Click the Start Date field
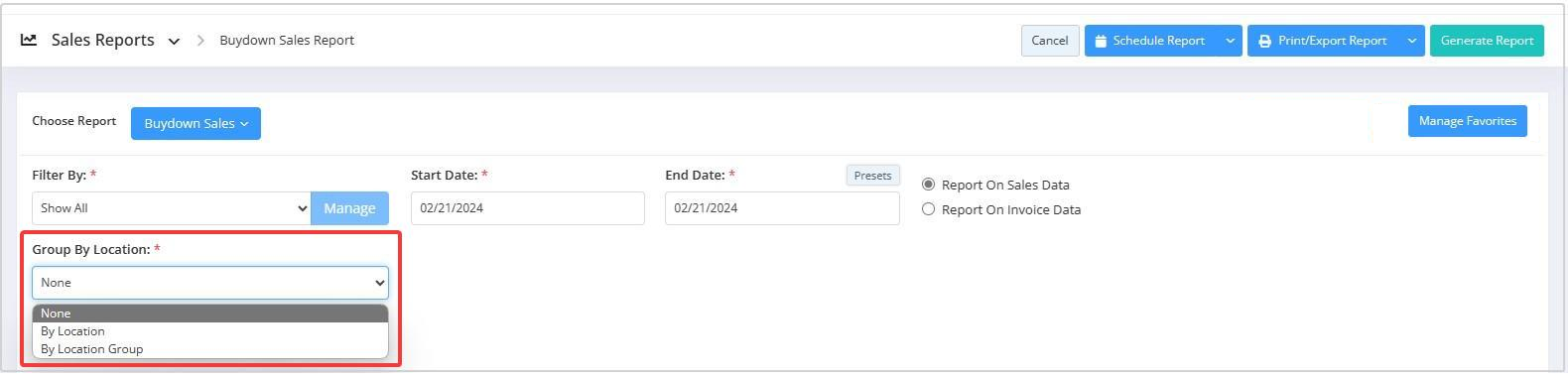 (x=528, y=208)
